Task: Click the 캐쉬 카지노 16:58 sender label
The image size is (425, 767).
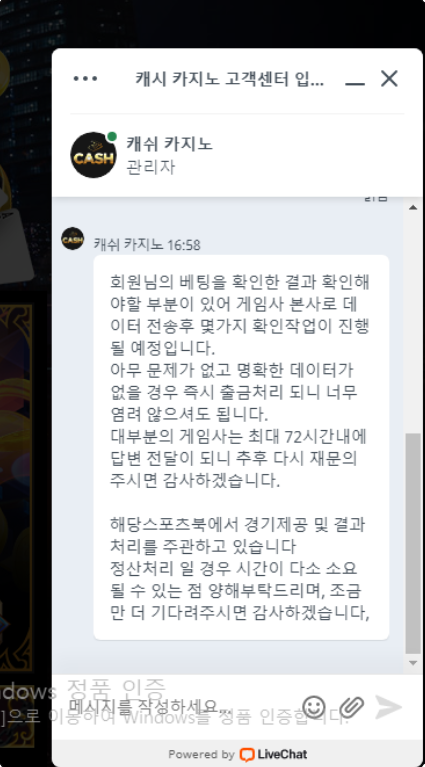Action: (147, 244)
